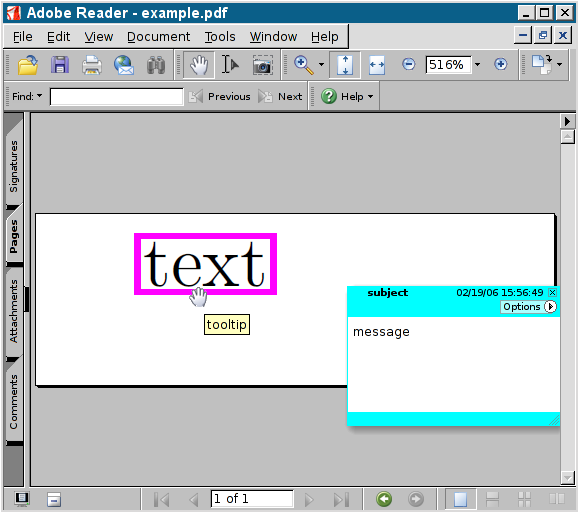Click the Print icon in the toolbar

tap(91, 65)
